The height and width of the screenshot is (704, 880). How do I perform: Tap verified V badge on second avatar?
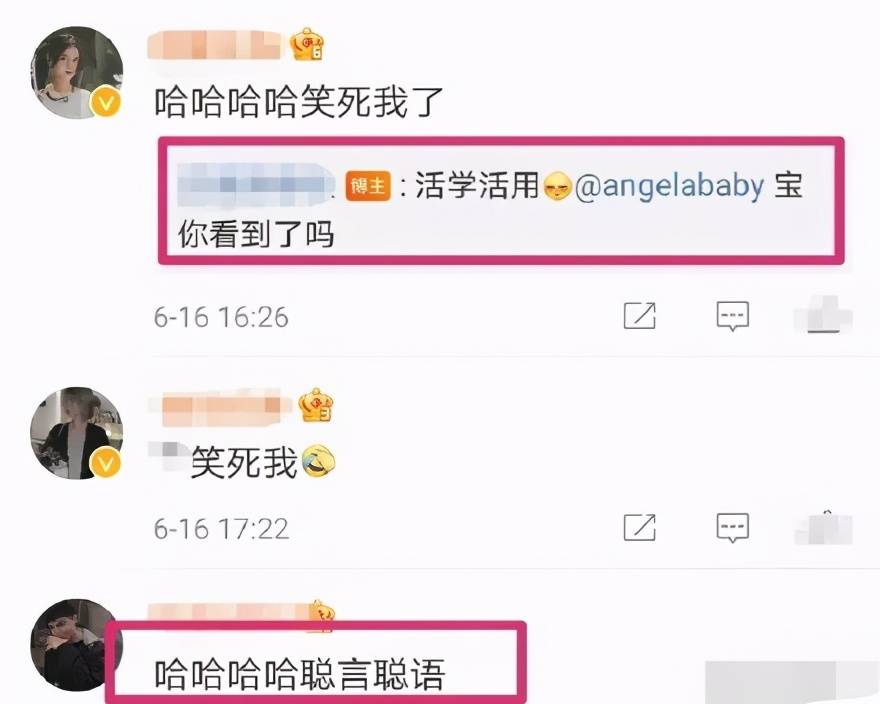(107, 464)
